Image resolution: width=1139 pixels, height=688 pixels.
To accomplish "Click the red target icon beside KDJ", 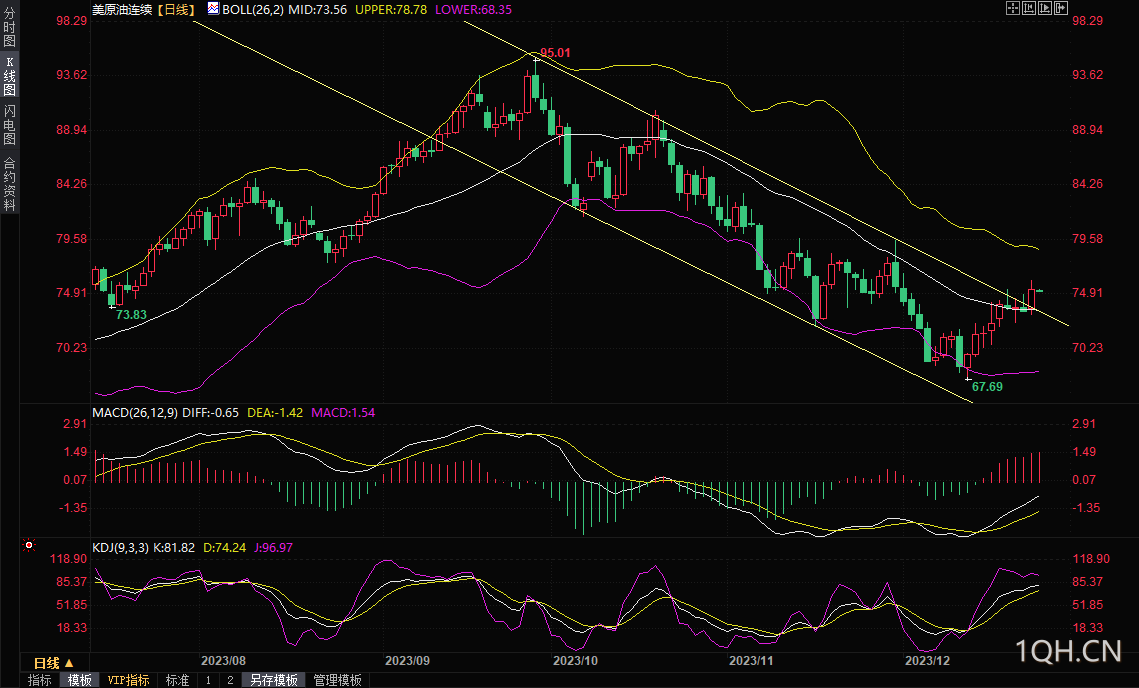I will (29, 544).
